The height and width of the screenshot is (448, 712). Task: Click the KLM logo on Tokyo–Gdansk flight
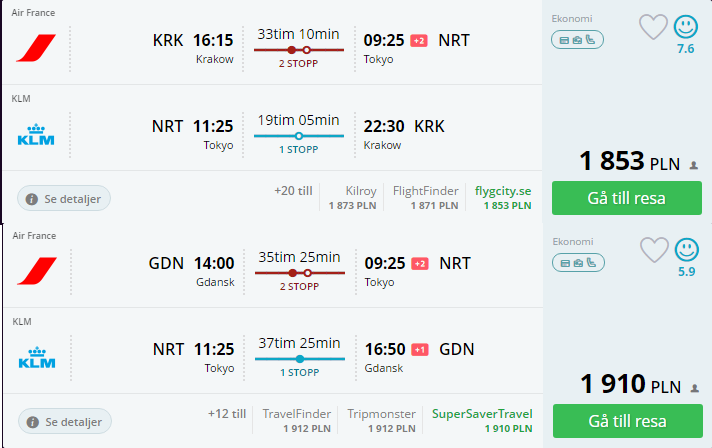click(37, 357)
